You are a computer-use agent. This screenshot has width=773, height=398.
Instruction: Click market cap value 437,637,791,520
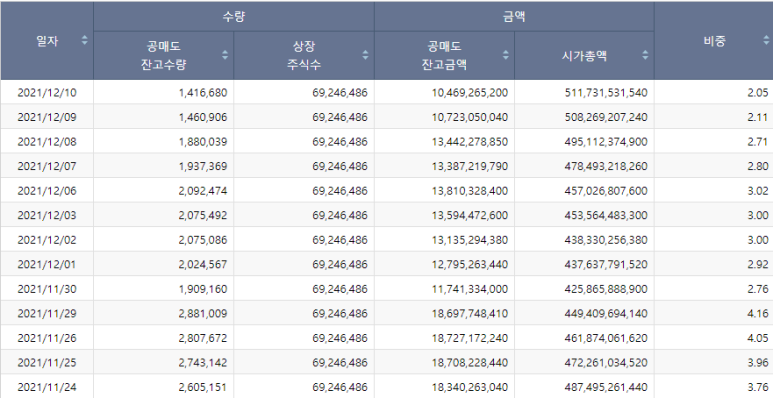tap(606, 264)
